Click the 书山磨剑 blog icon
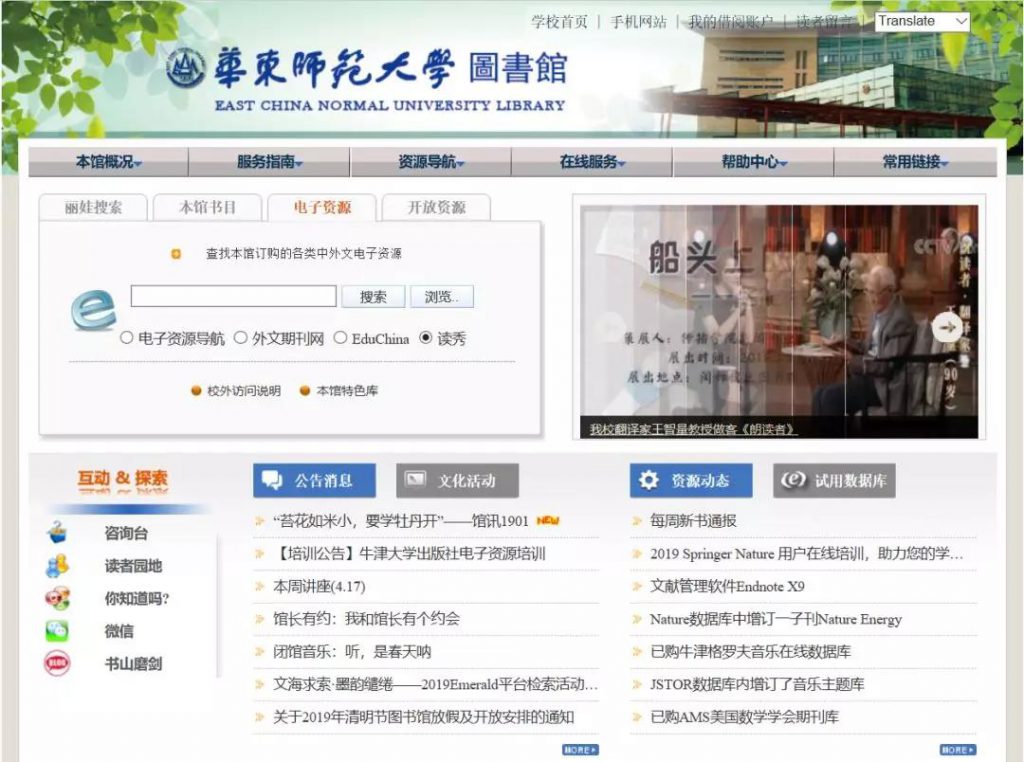 coord(57,663)
